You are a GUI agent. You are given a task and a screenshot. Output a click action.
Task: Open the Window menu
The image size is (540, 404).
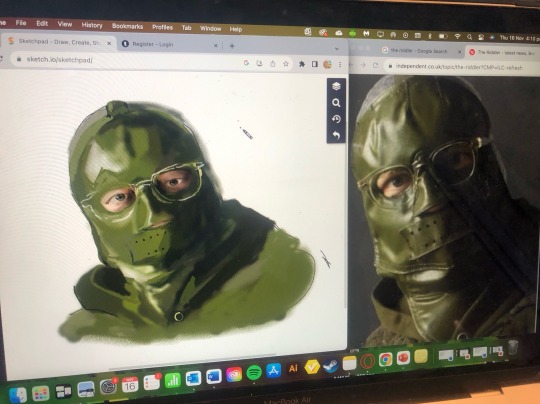pyautogui.click(x=210, y=29)
